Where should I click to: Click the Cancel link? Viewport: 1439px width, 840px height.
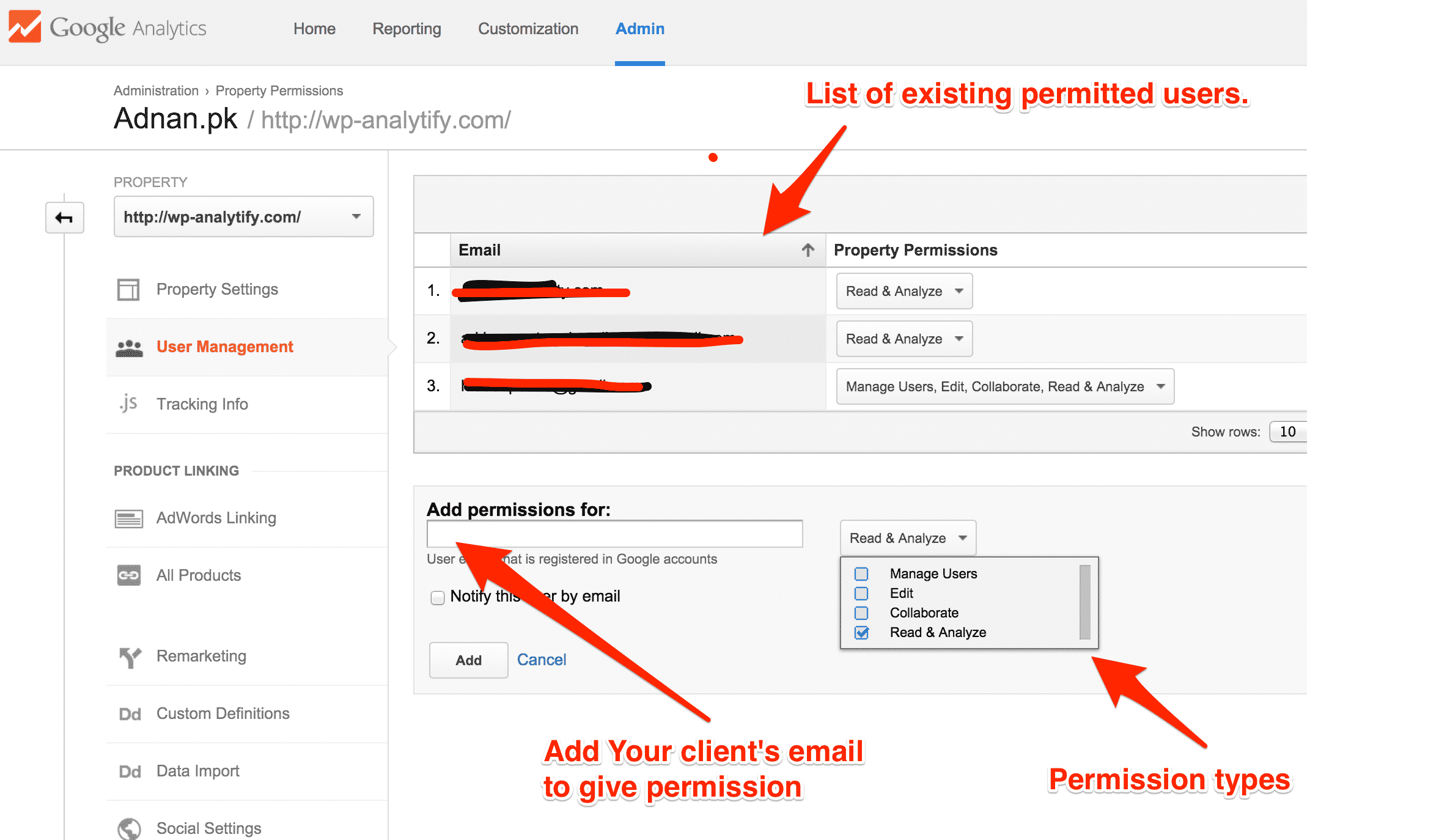[542, 660]
